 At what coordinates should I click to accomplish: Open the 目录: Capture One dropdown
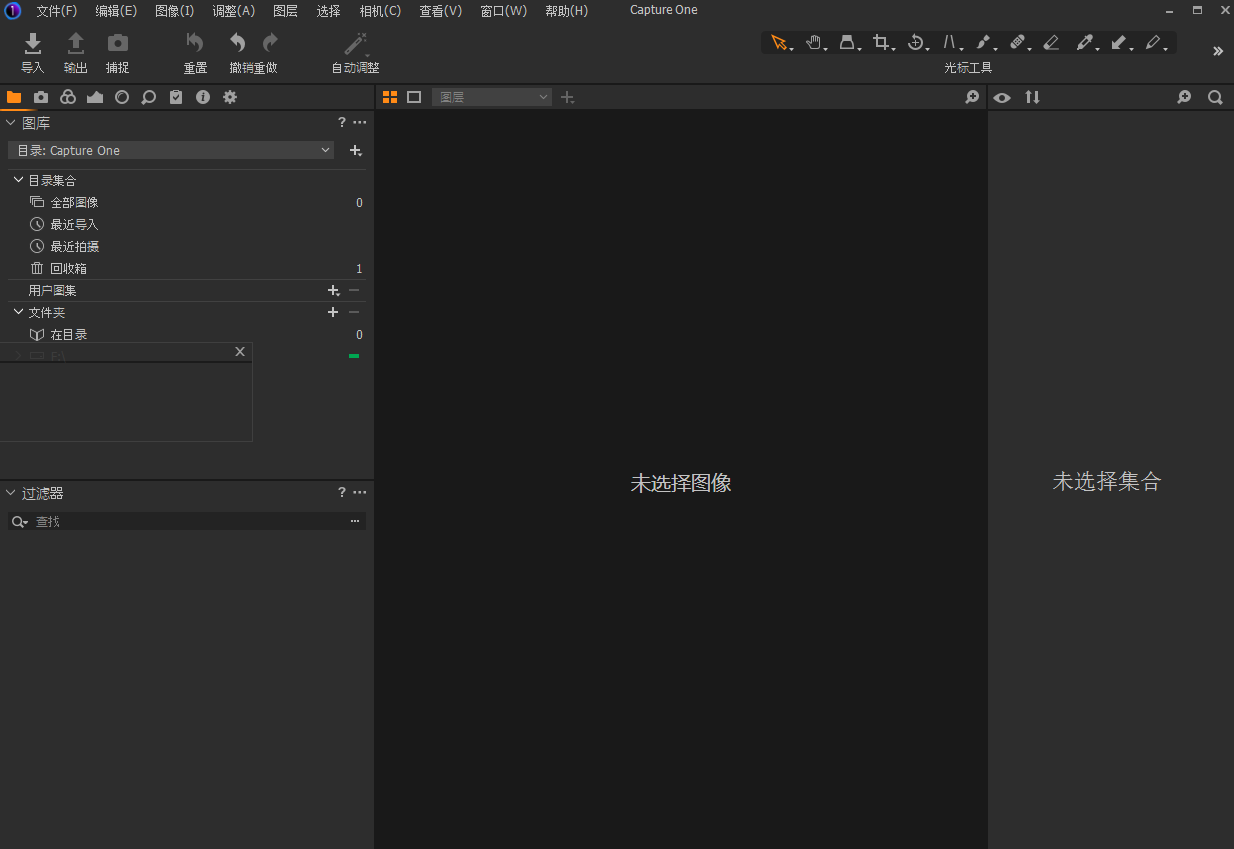pyautogui.click(x=172, y=150)
